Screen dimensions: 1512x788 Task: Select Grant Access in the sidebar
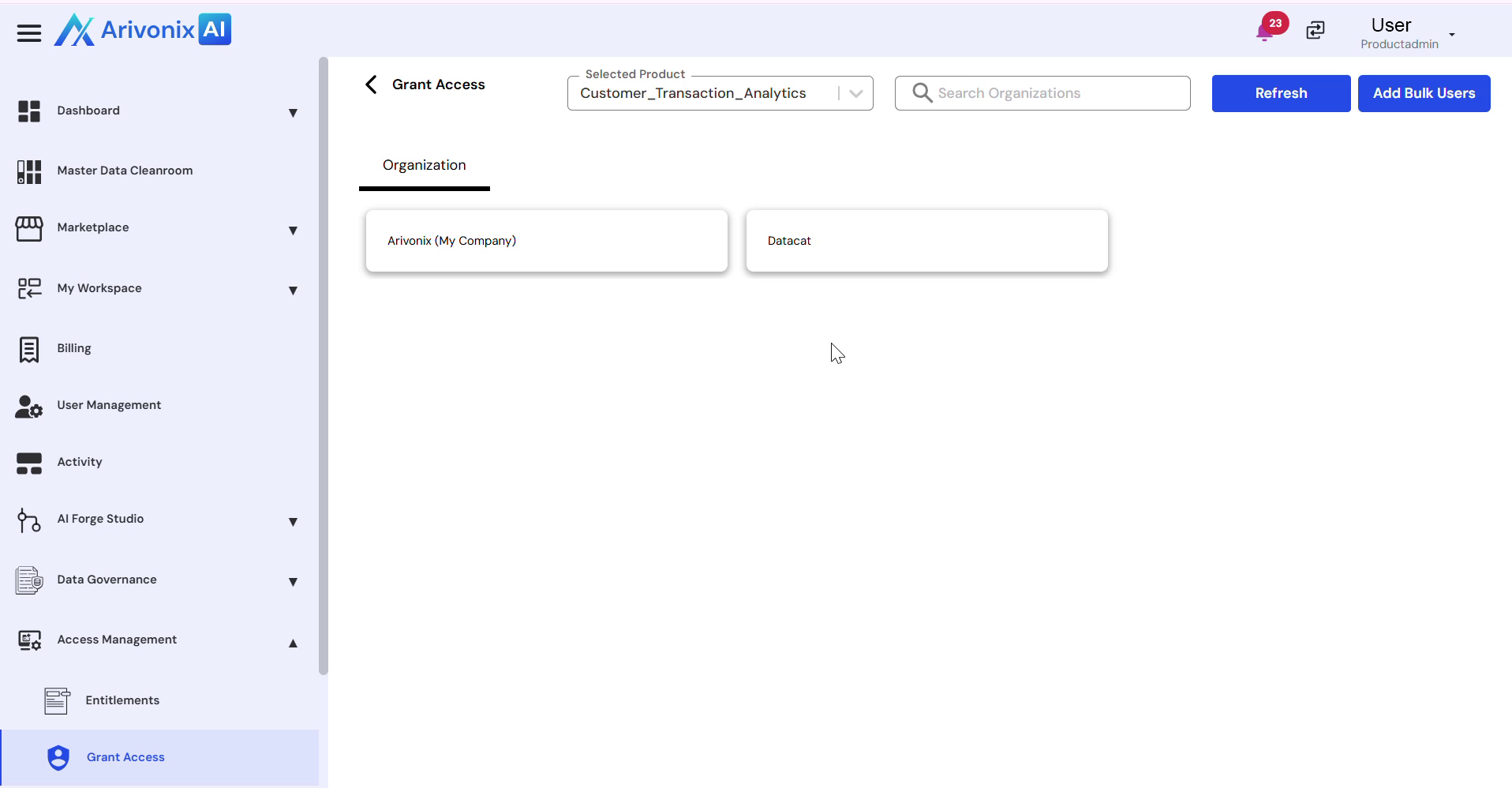pyautogui.click(x=125, y=757)
